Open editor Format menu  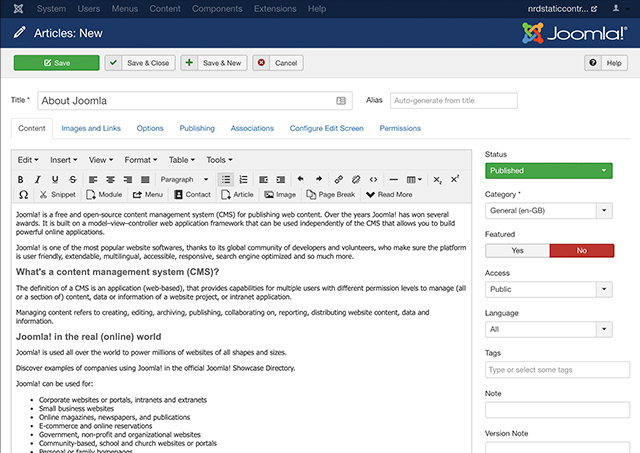[141, 160]
